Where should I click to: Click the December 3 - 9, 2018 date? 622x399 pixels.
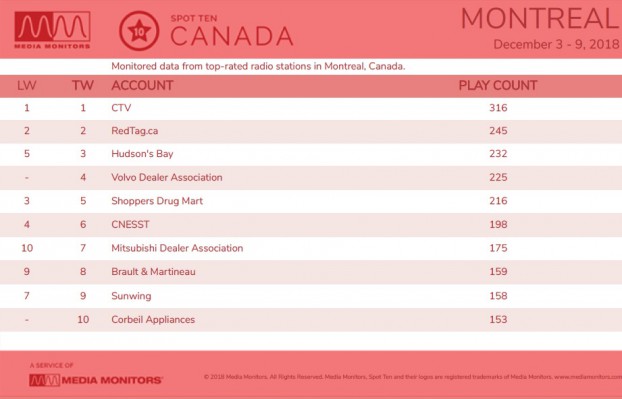coord(556,44)
